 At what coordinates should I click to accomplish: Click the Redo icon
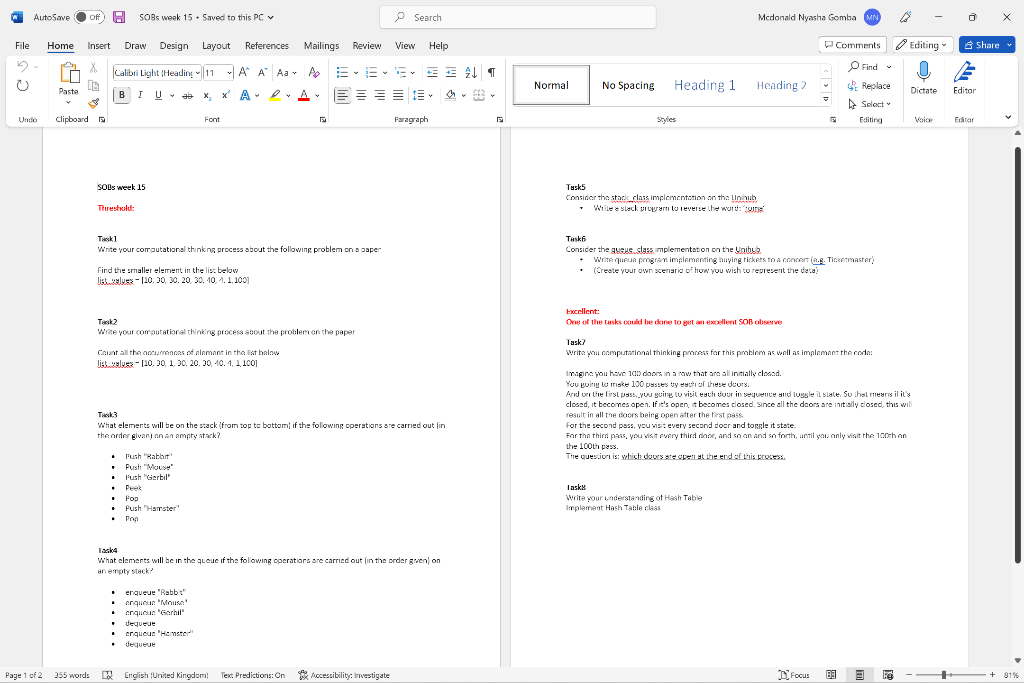click(23, 86)
